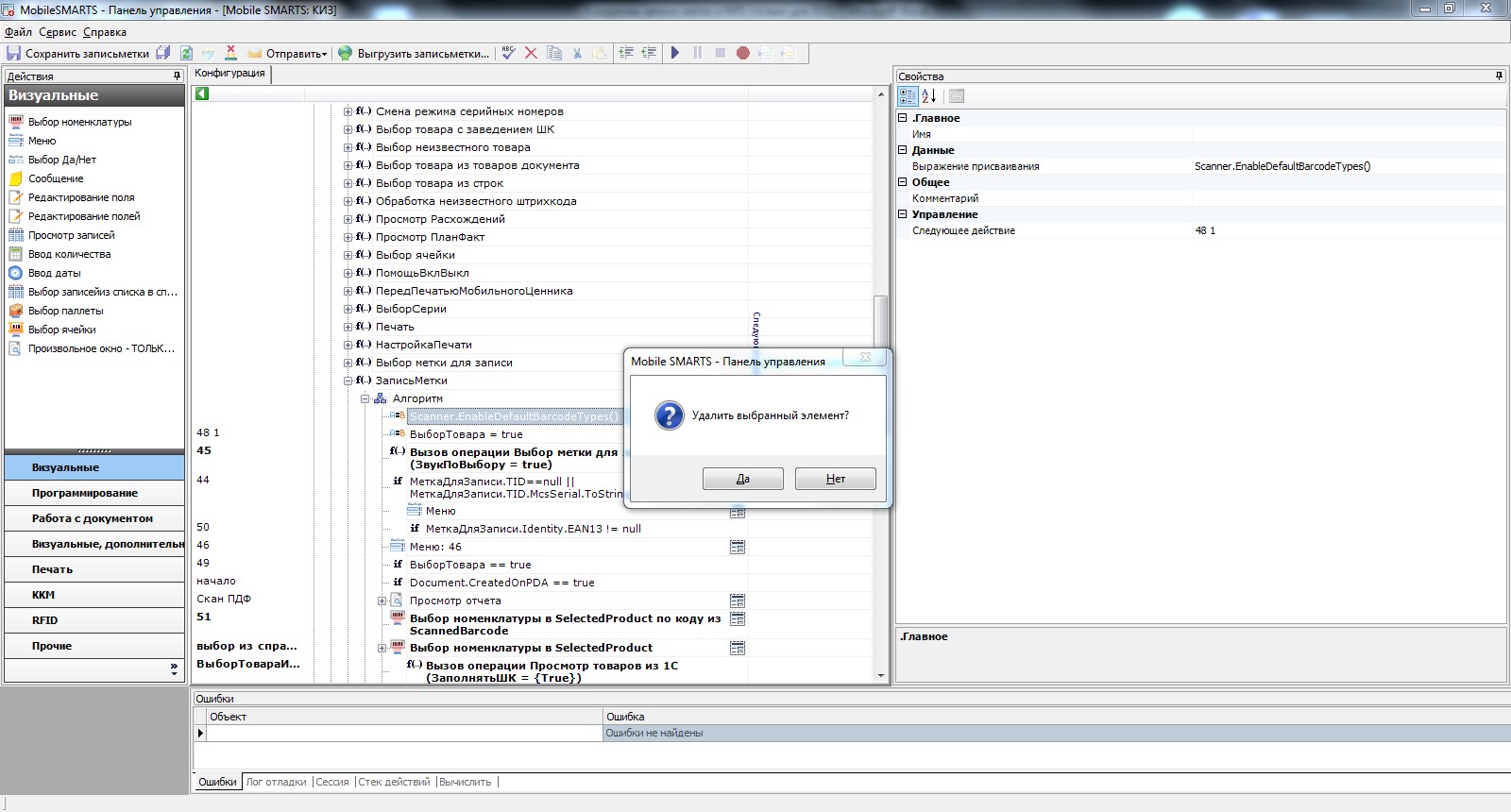Viewport: 1511px width, 812px height.
Task: Expand 'Выбор ячейки' tree node
Action: 348,255
